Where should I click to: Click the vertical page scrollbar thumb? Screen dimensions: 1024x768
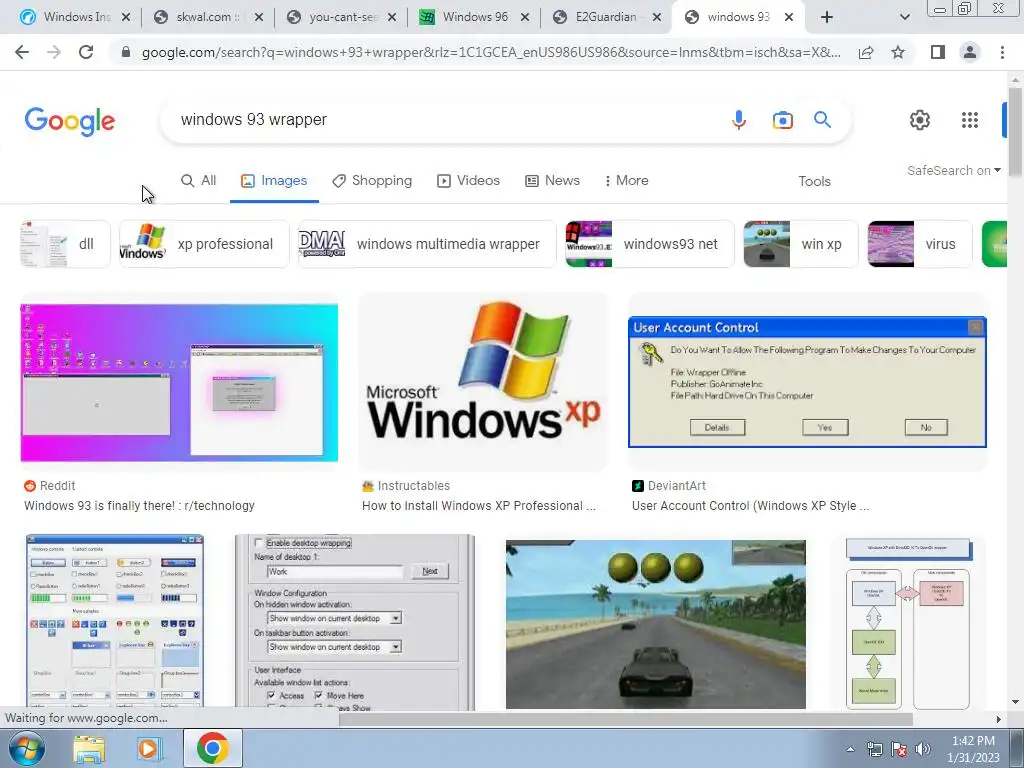click(1015, 131)
